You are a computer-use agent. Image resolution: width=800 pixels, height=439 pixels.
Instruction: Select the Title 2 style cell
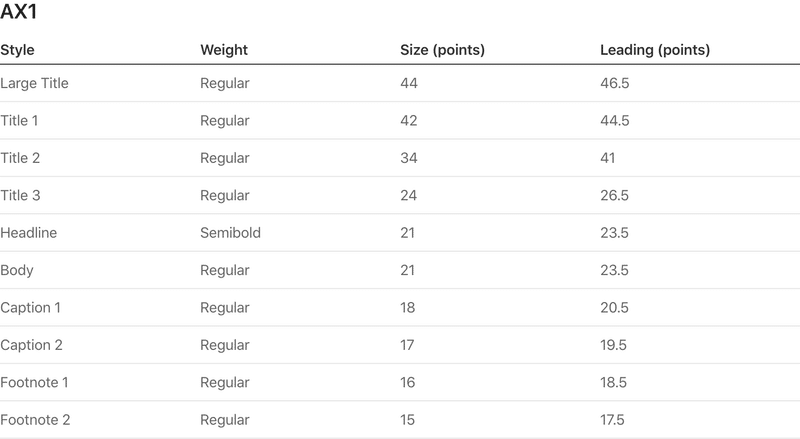(20, 158)
